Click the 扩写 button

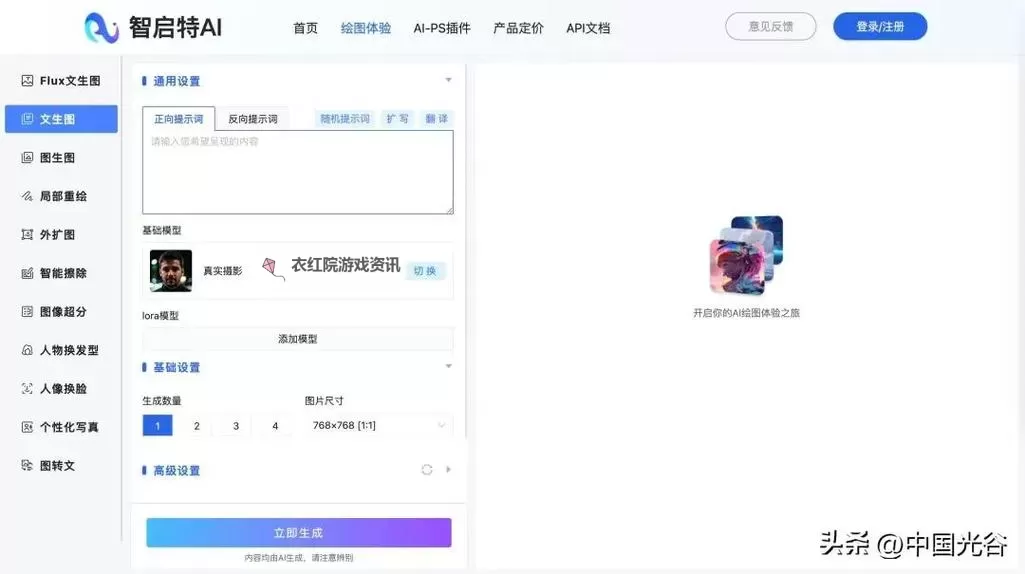click(x=397, y=118)
